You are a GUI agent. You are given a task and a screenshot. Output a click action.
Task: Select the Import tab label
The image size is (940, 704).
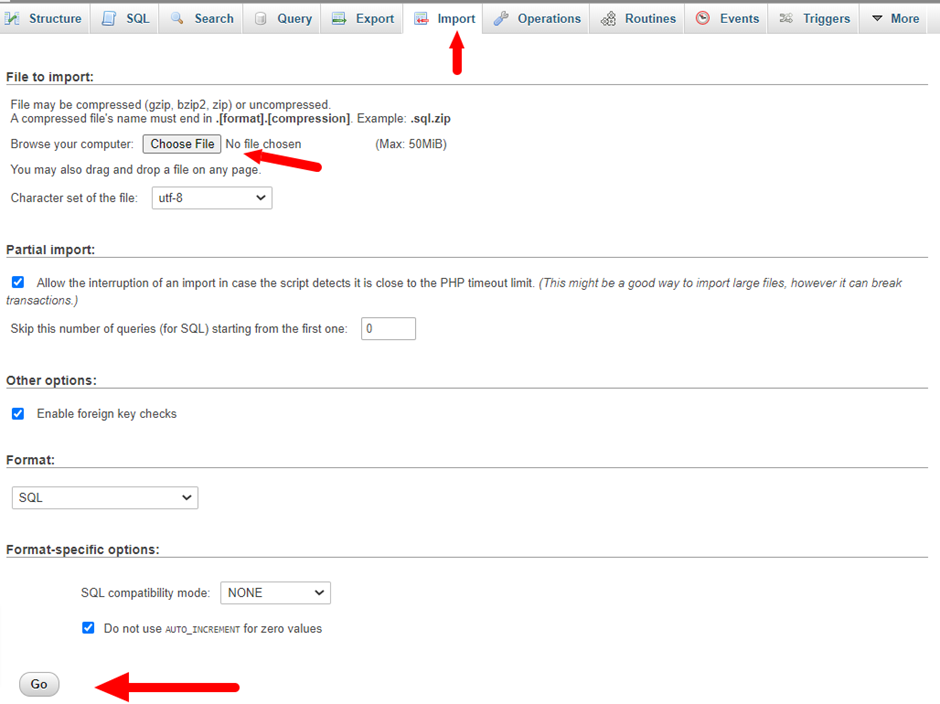tap(456, 19)
